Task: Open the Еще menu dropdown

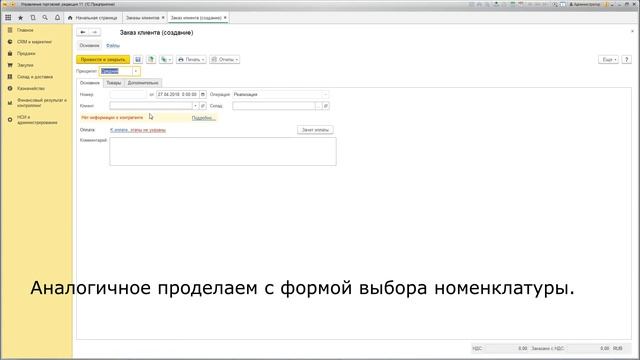Action: point(609,60)
